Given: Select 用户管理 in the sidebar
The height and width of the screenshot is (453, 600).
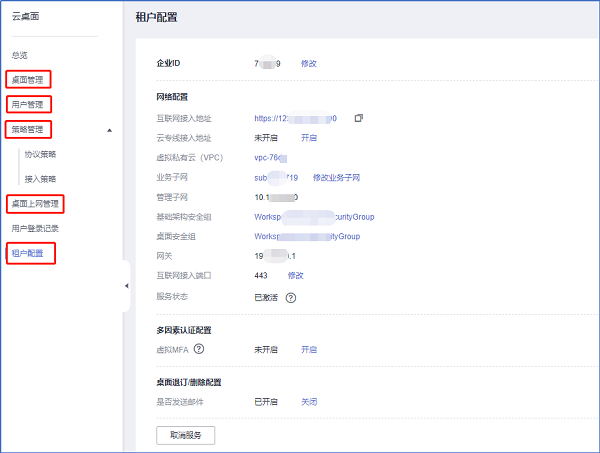Looking at the screenshot, I should [28, 104].
